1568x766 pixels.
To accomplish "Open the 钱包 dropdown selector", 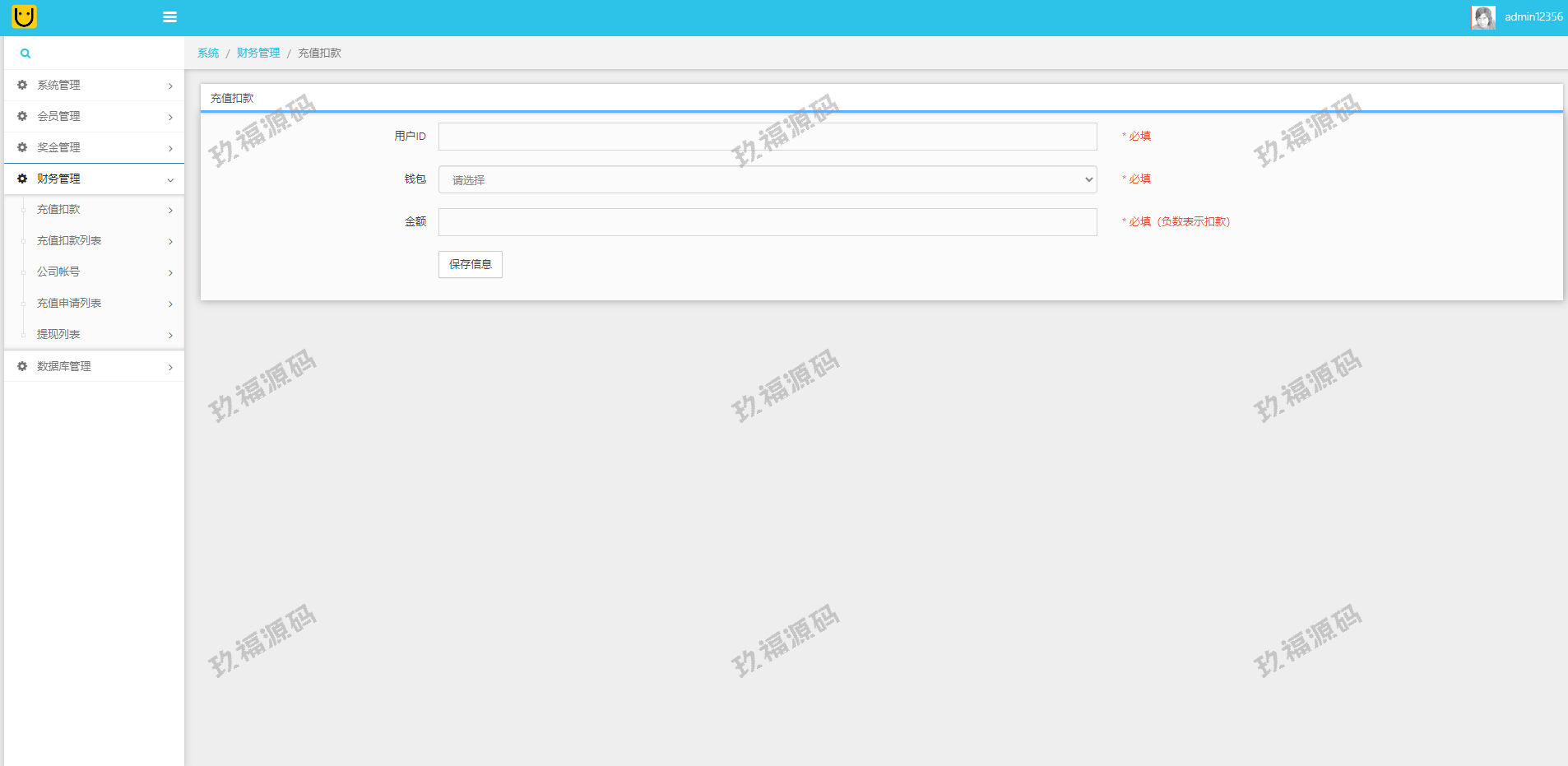I will [x=767, y=179].
